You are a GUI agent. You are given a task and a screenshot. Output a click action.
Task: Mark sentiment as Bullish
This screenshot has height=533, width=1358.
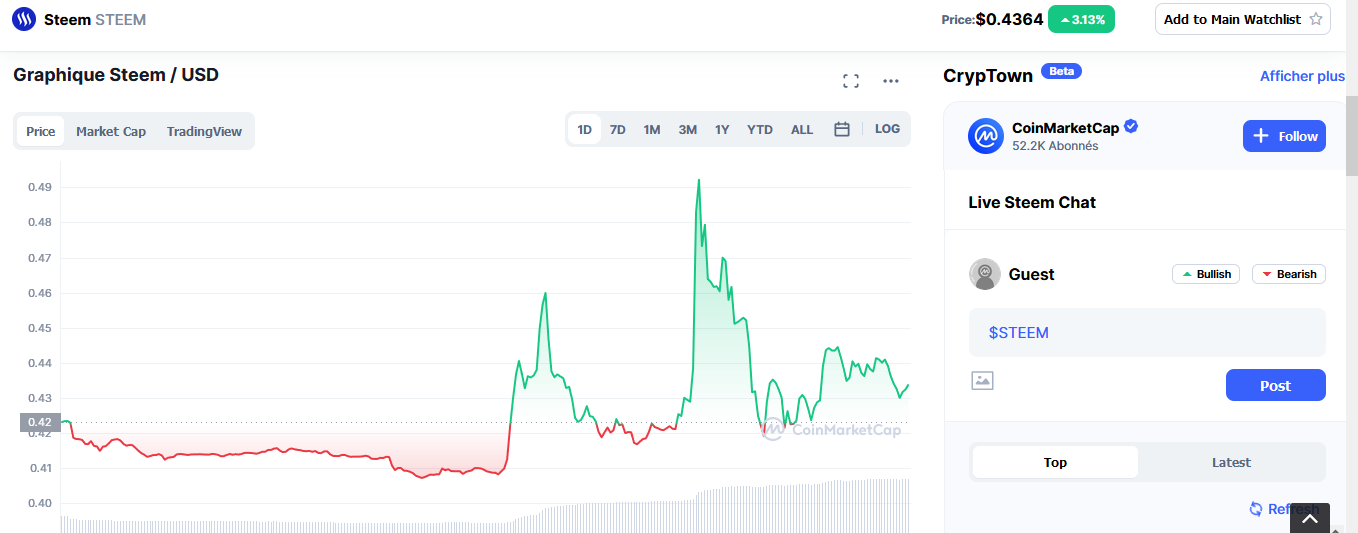[1206, 274]
